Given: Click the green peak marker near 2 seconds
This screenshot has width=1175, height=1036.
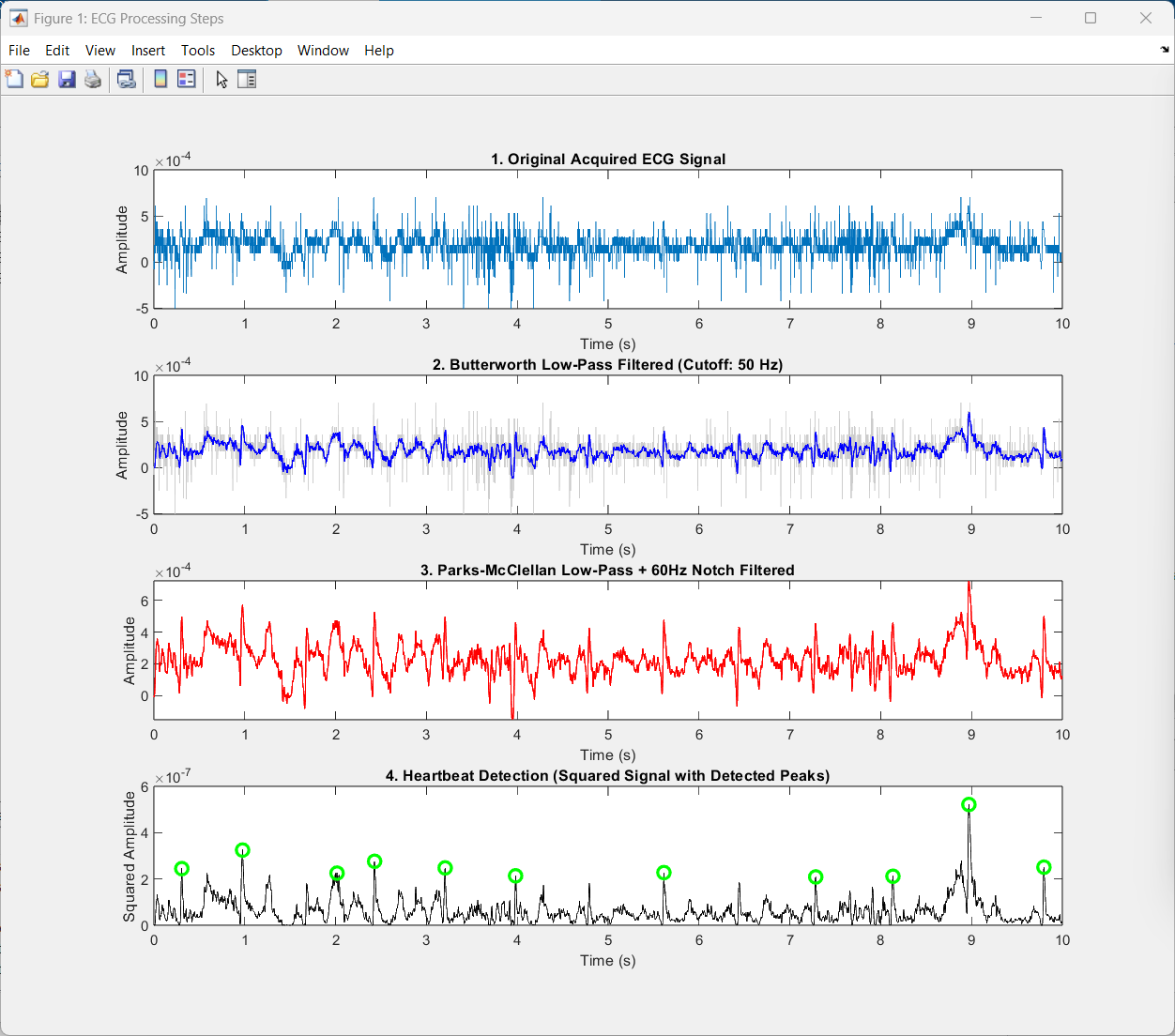Looking at the screenshot, I should coord(337,874).
